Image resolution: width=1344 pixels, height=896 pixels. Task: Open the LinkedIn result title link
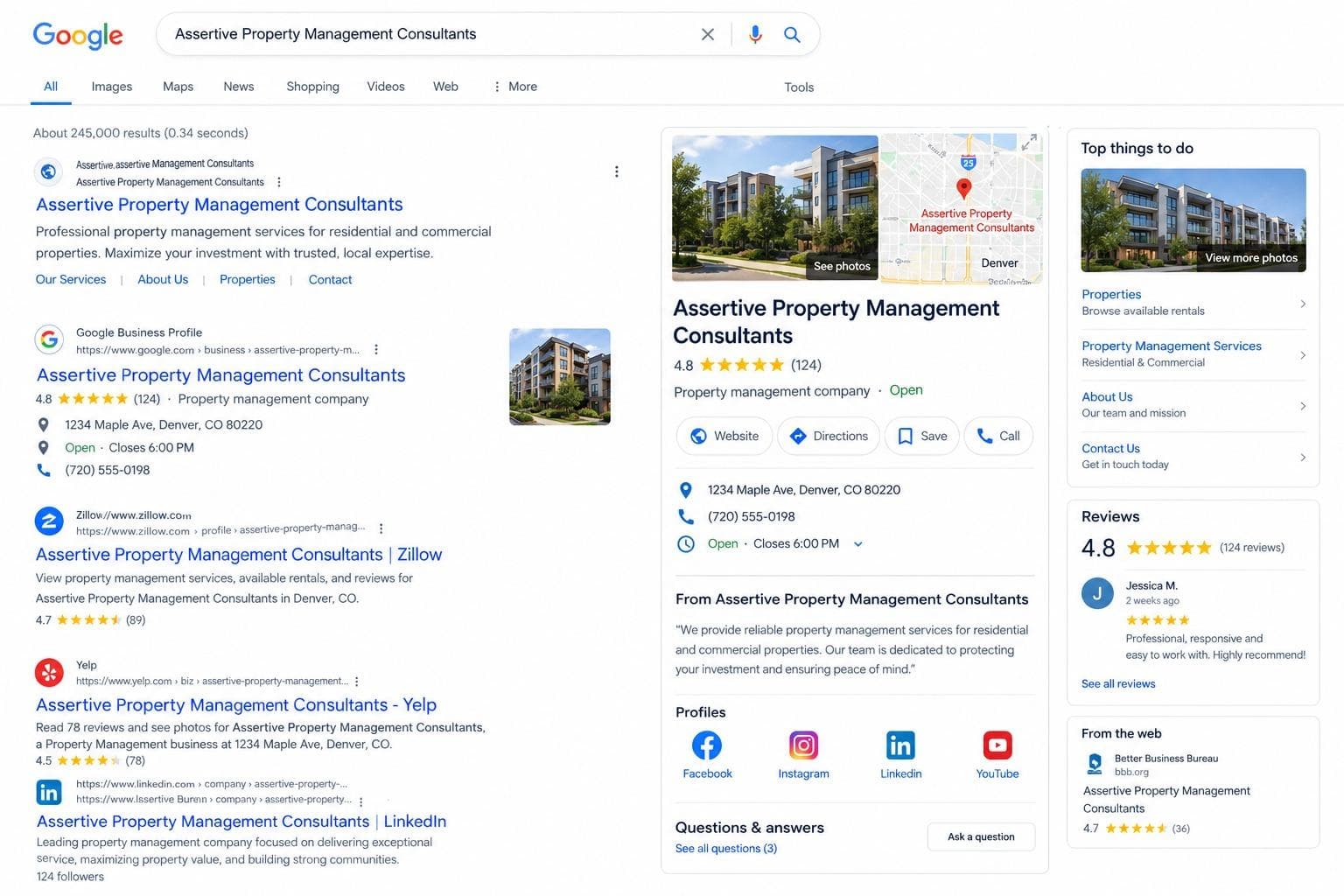[241, 821]
